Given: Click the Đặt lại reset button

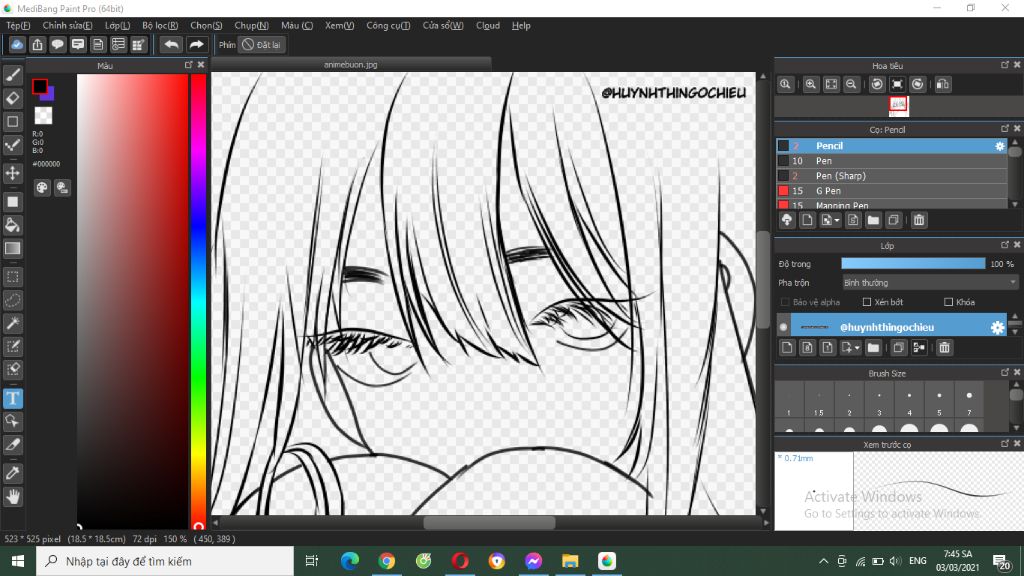Looking at the screenshot, I should click(x=261, y=44).
